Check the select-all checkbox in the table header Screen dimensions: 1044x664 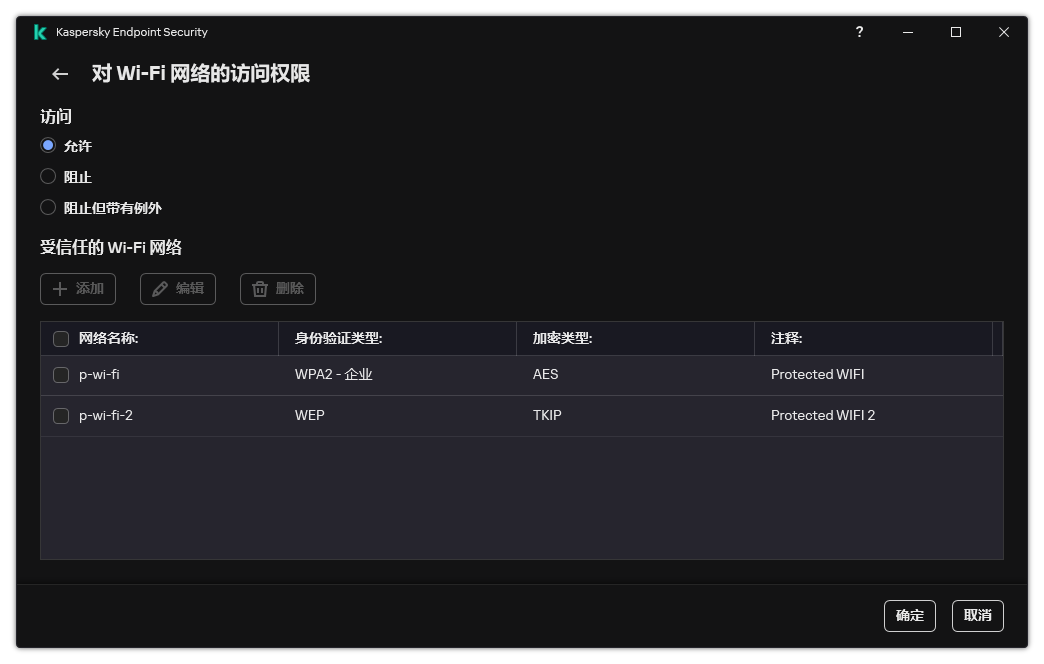pos(61,339)
